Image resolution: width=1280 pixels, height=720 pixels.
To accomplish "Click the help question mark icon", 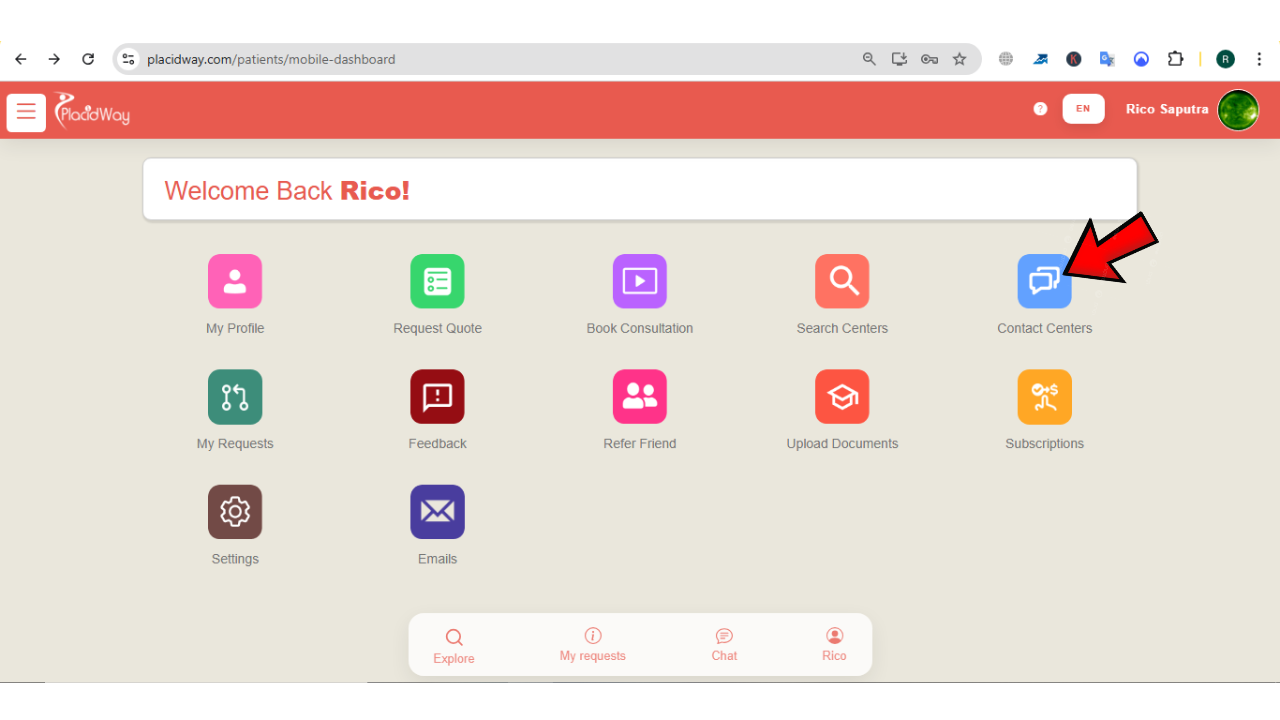I will (x=1040, y=109).
